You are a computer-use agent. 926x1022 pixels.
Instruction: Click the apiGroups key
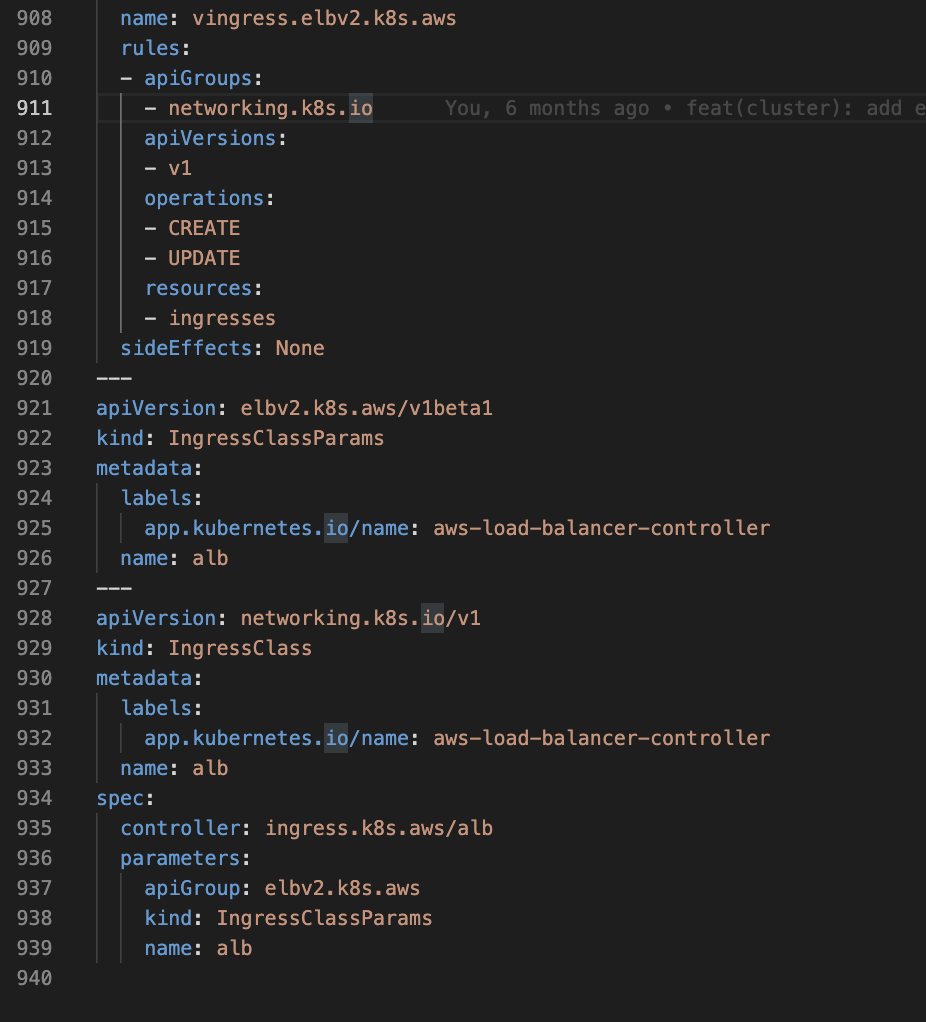tap(197, 78)
